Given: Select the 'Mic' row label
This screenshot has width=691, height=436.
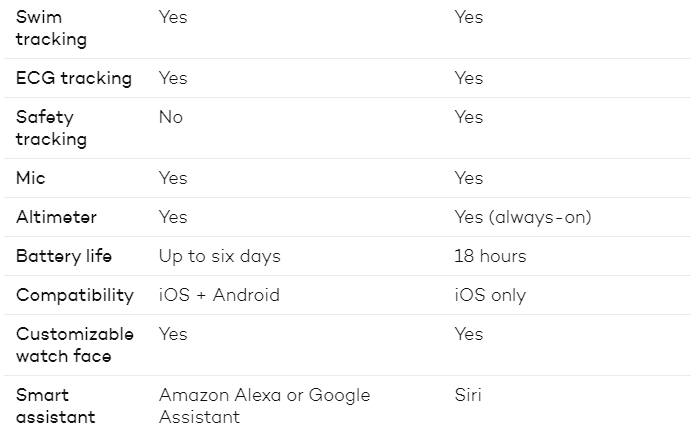Looking at the screenshot, I should 30,178.
